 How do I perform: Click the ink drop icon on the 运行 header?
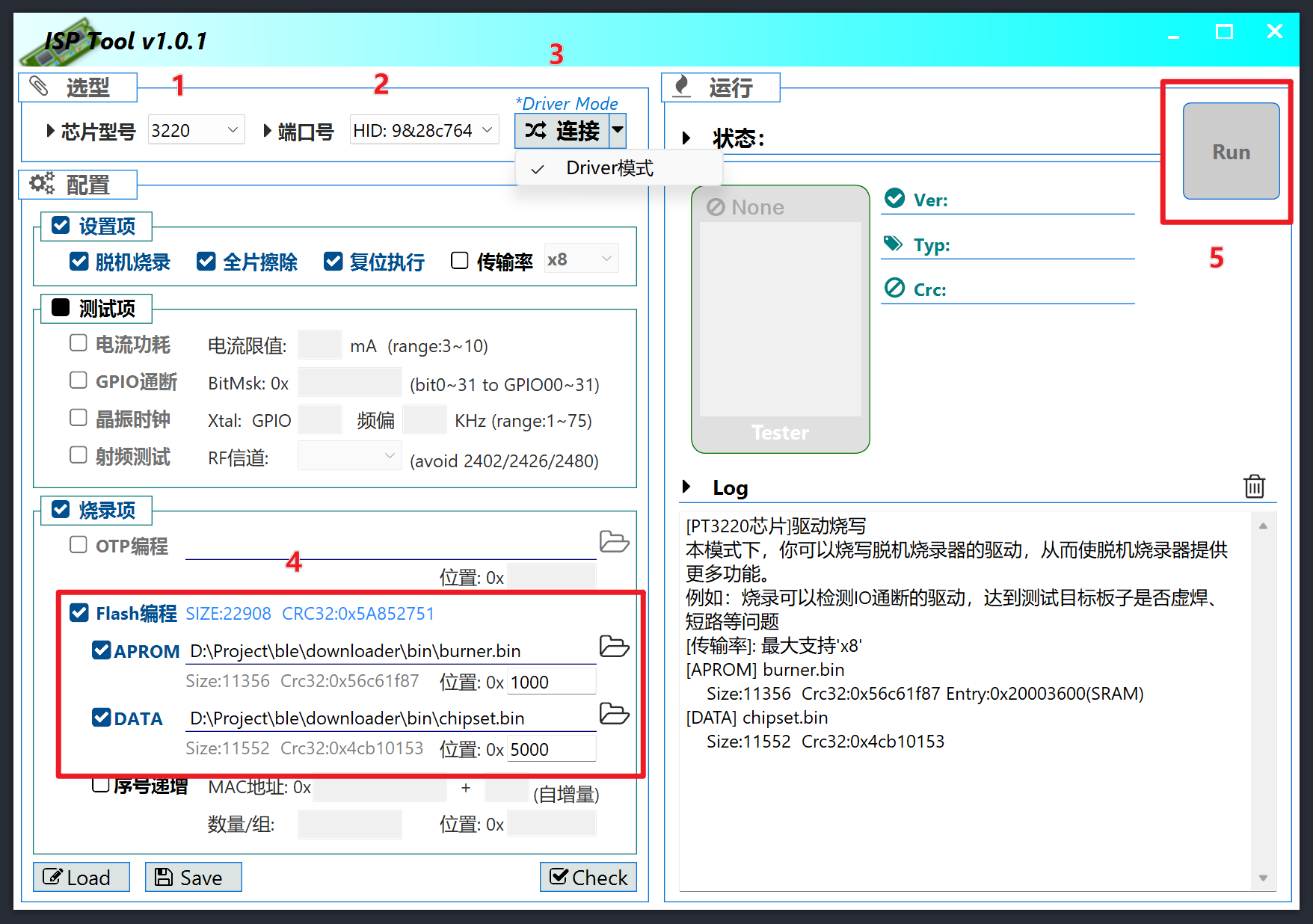683,86
